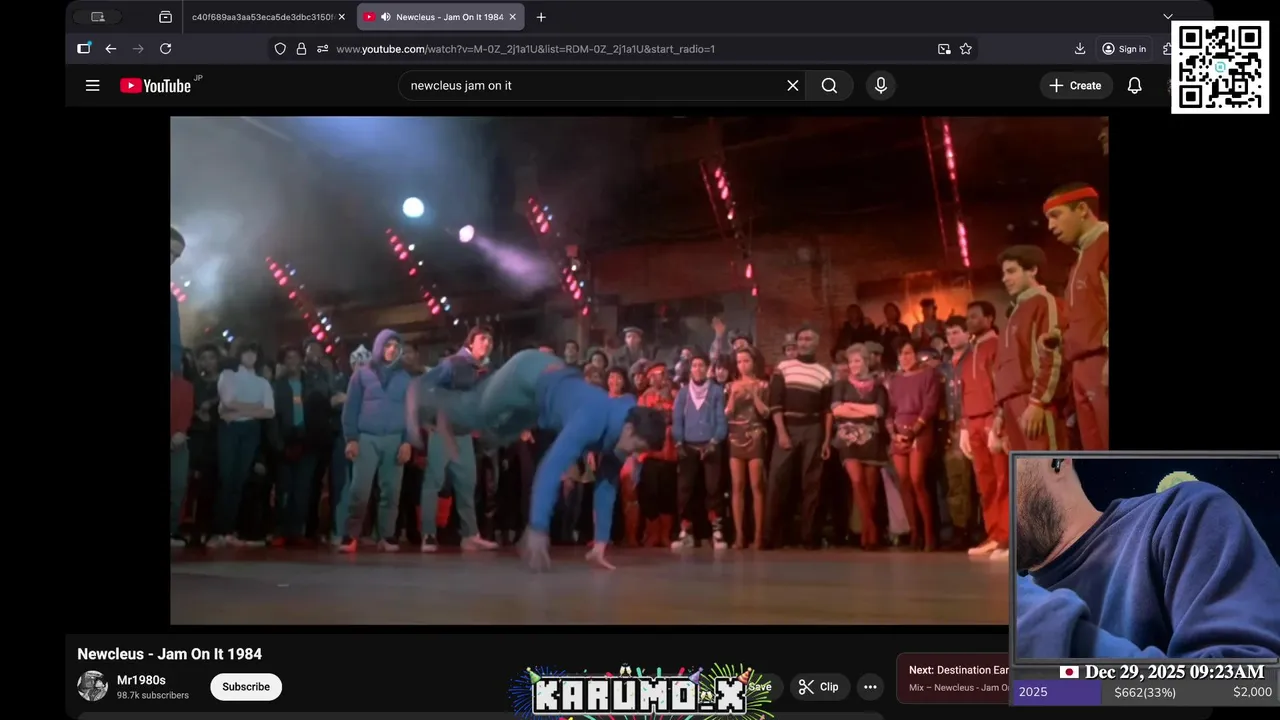Click the browser Sign in button

click(1124, 49)
